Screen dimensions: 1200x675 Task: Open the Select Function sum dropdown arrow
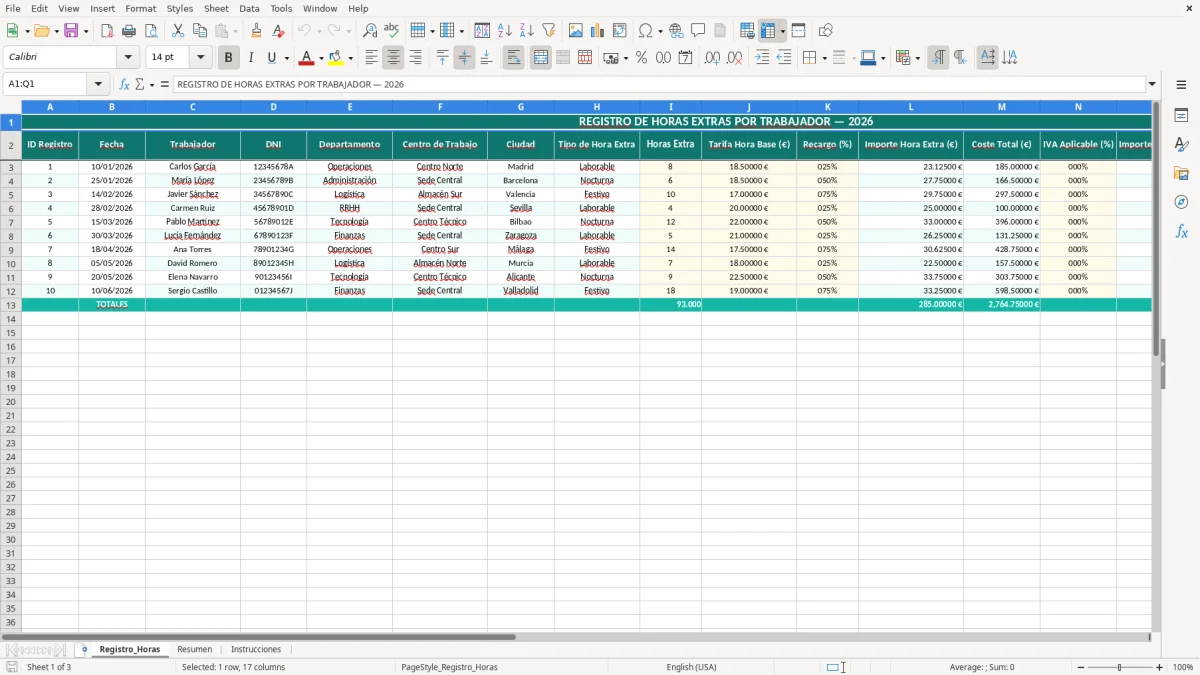click(x=151, y=84)
